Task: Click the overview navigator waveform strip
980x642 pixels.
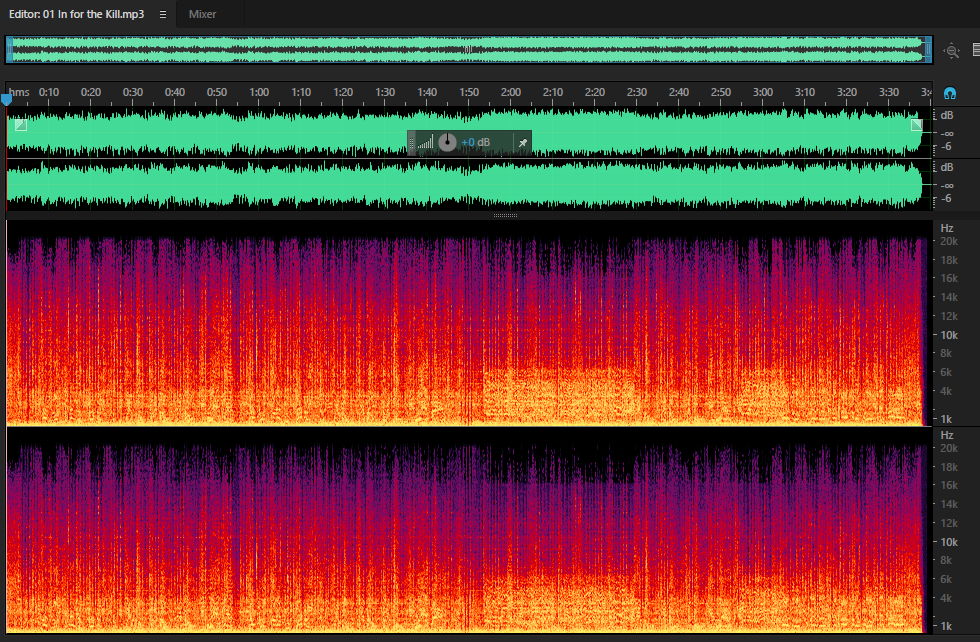Action: [x=469, y=49]
